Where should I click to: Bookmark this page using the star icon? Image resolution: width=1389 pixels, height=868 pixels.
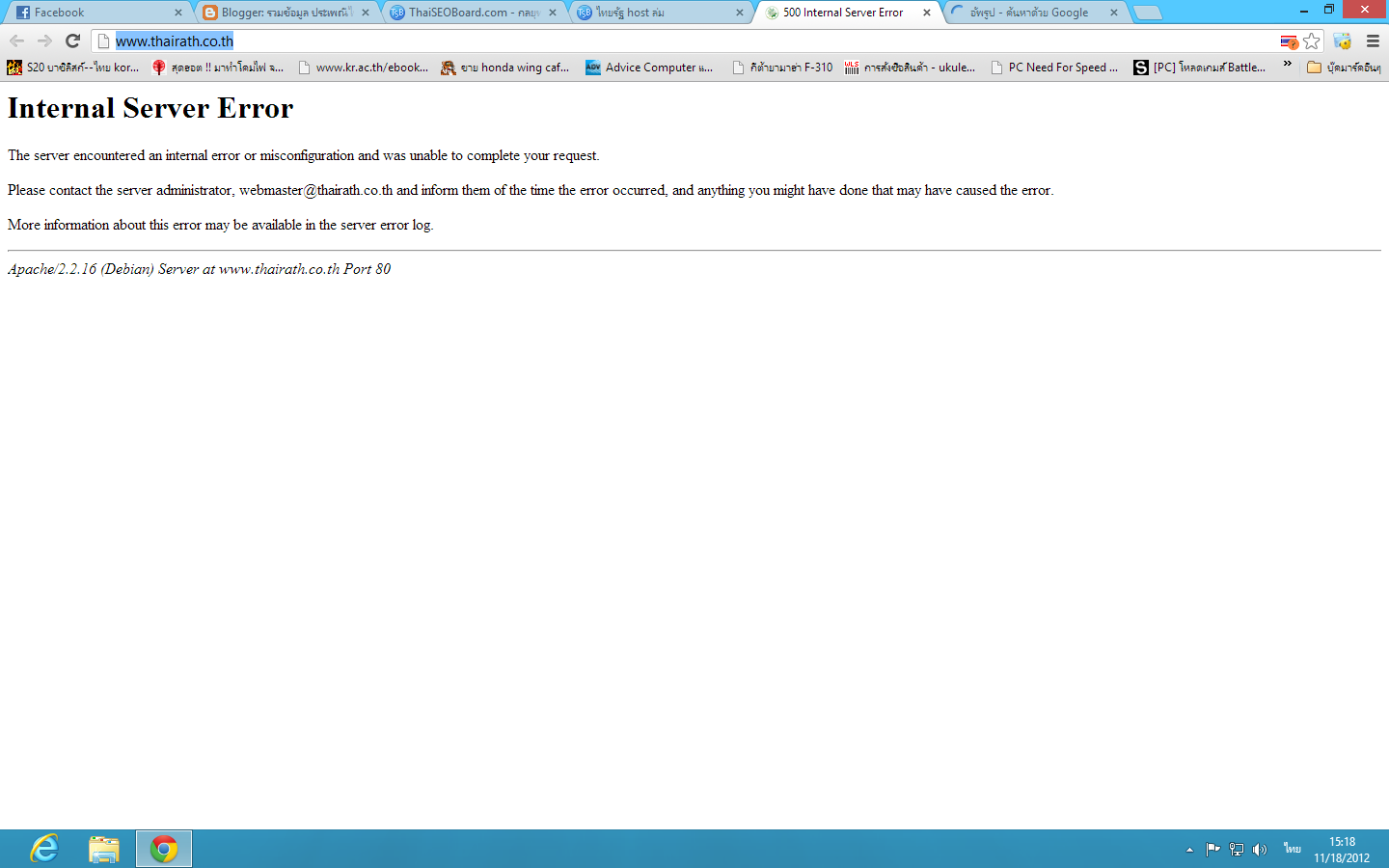point(1311,41)
